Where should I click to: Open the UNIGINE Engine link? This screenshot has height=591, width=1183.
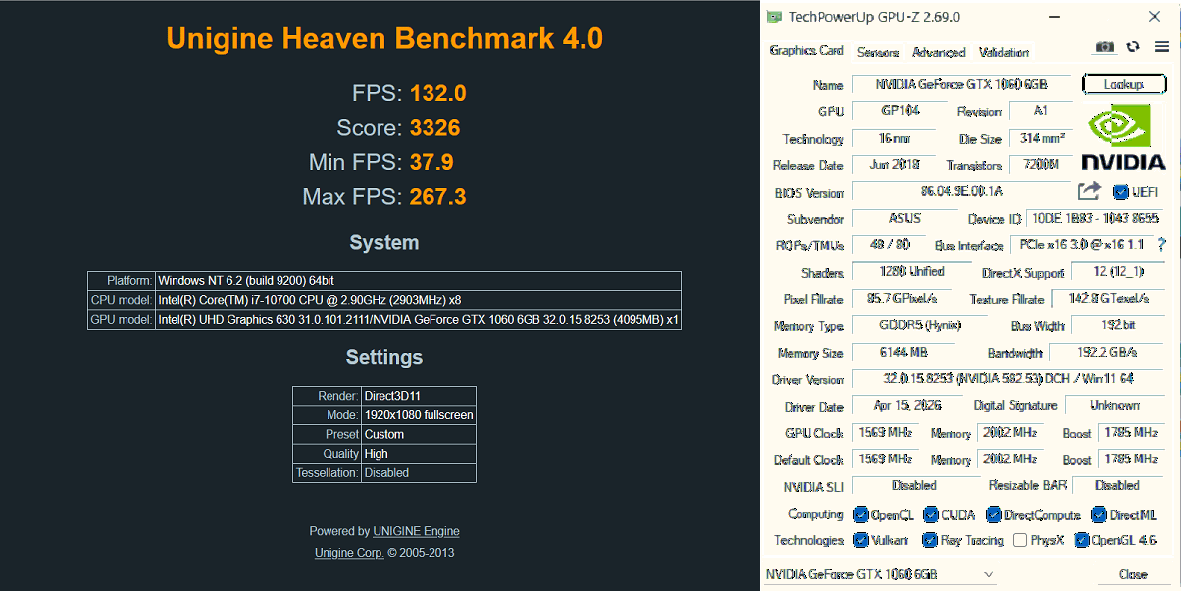416,531
